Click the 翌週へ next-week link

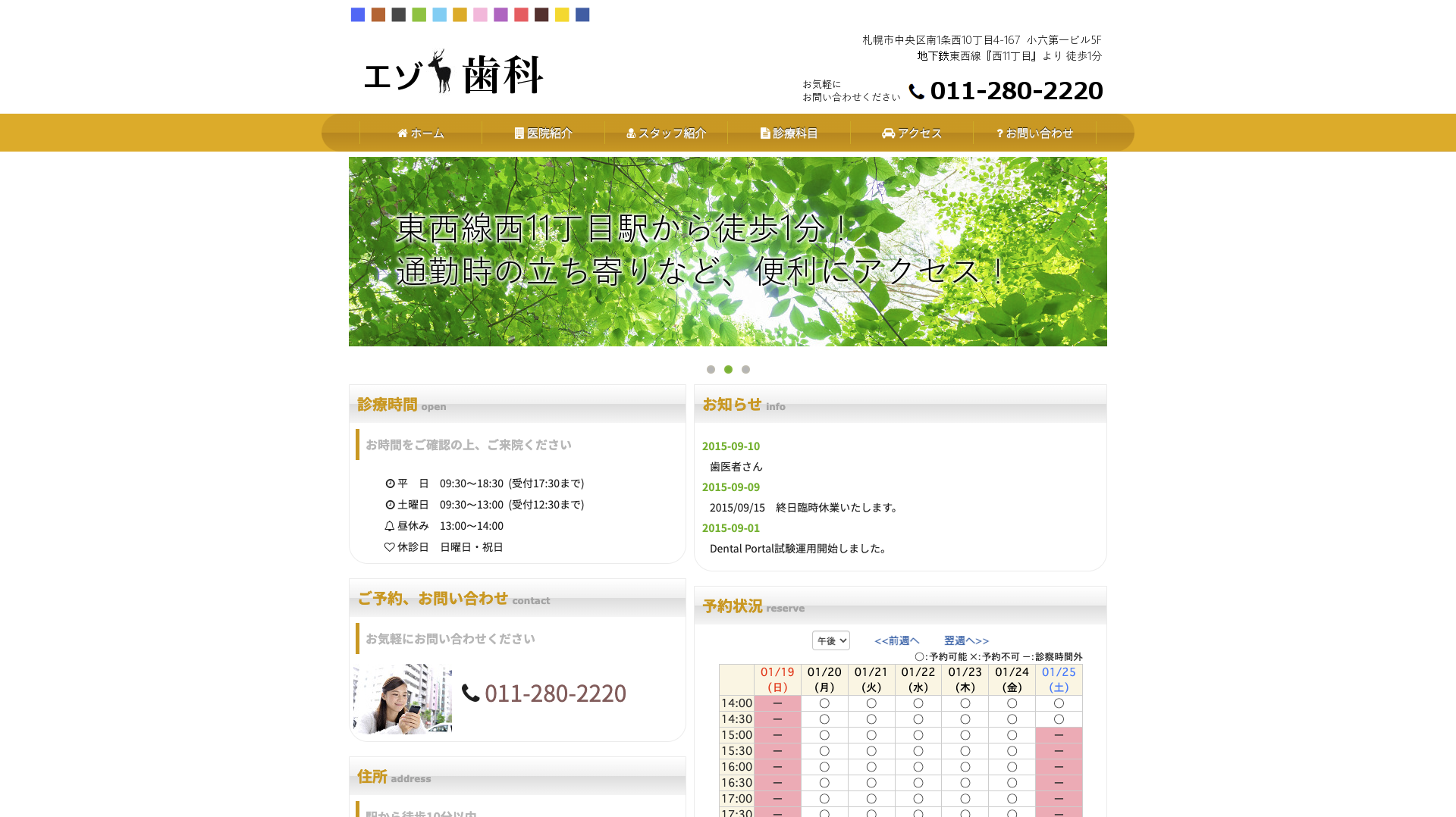pyautogui.click(x=965, y=640)
